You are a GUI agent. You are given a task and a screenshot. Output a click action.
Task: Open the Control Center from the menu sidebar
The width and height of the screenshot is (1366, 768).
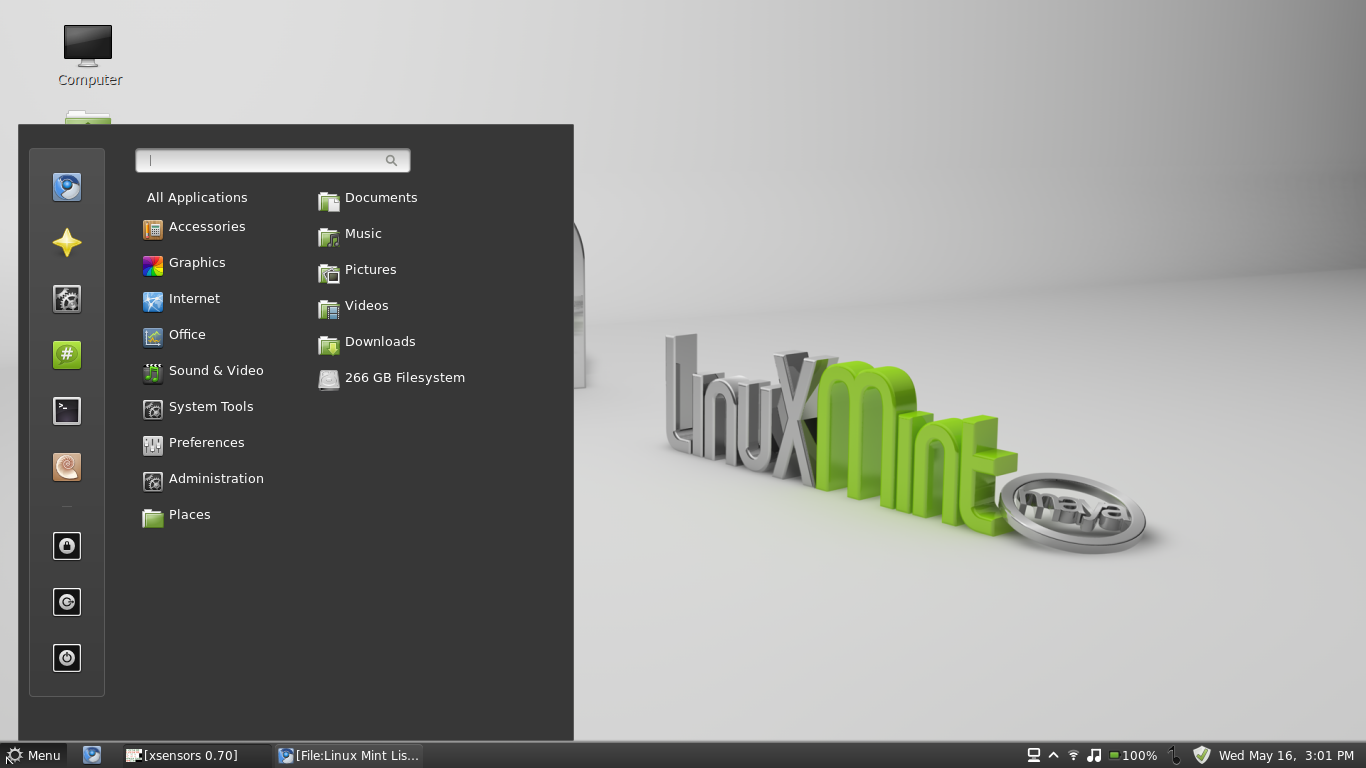pyautogui.click(x=67, y=299)
